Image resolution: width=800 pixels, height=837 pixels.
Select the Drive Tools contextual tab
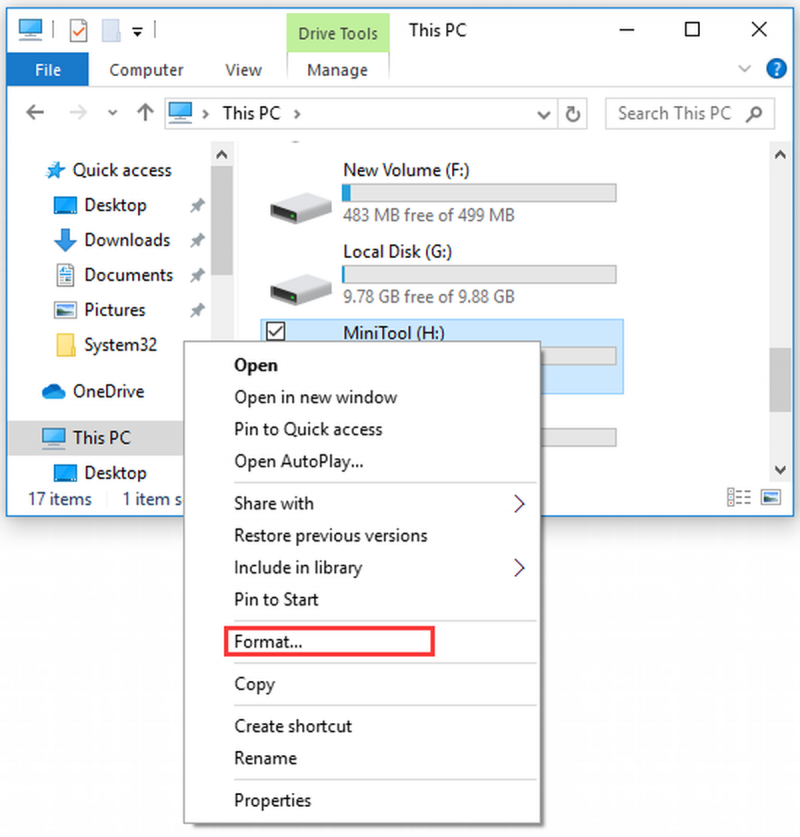point(338,34)
